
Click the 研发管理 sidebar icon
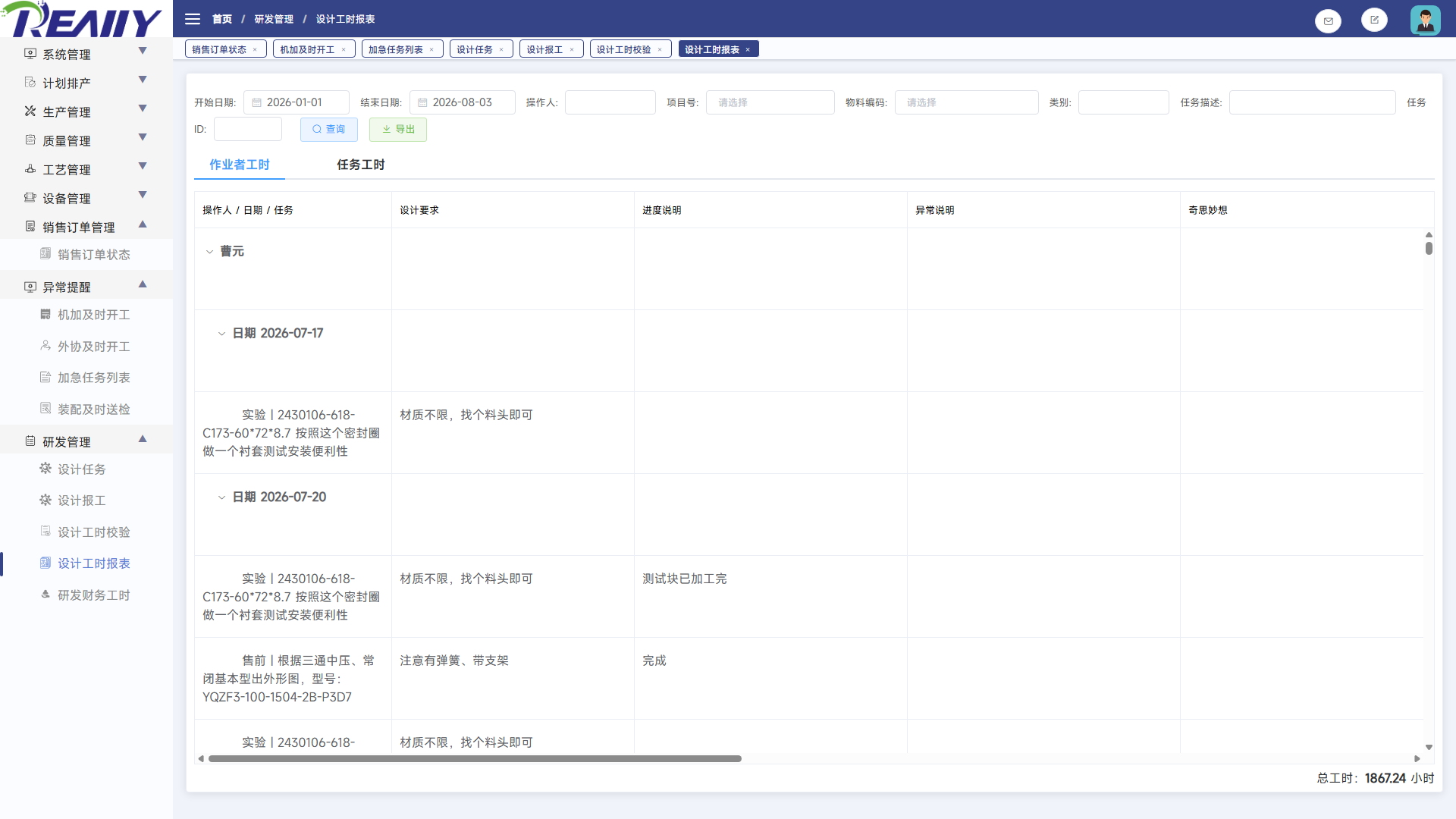coord(30,441)
